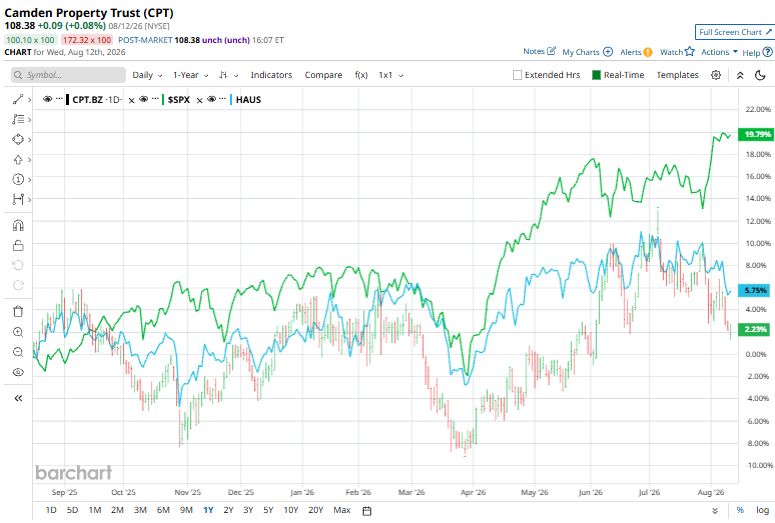The width and height of the screenshot is (775, 523).
Task: Toggle the magnet snap tool
Action: [18, 225]
